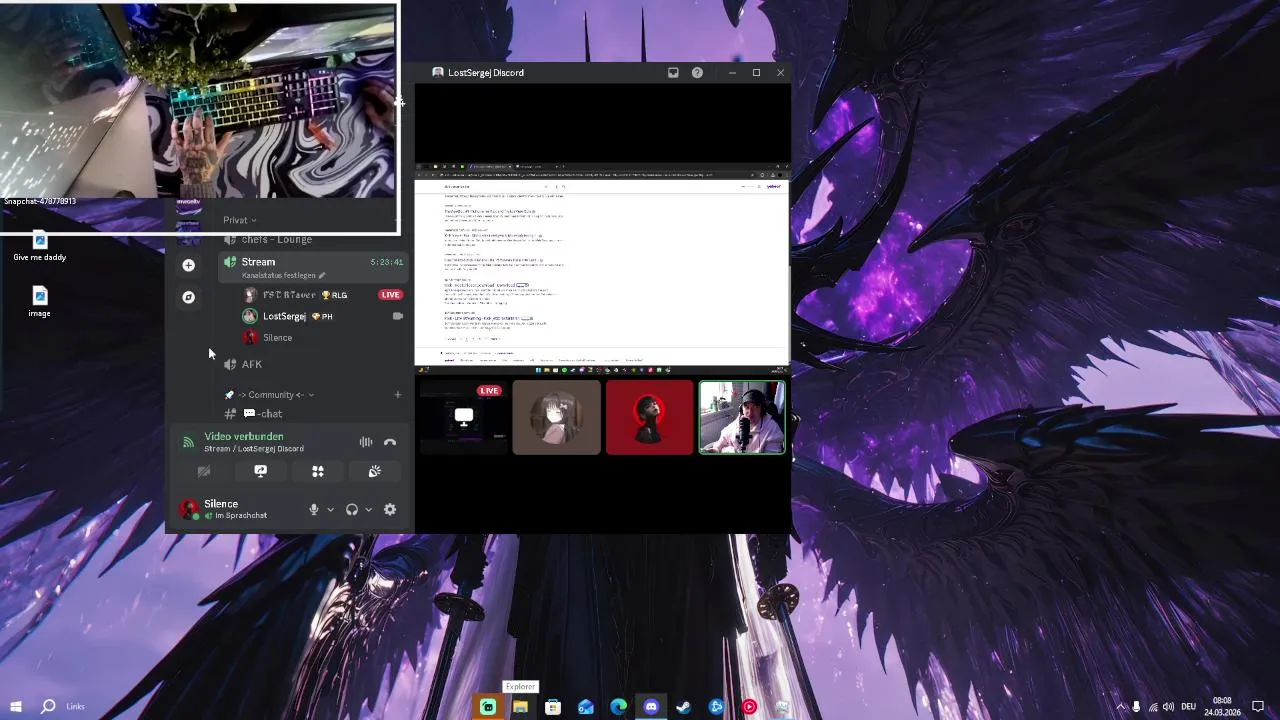The height and width of the screenshot is (720, 1280).
Task: Open the 'image' desktop file
Action: [40, 302]
